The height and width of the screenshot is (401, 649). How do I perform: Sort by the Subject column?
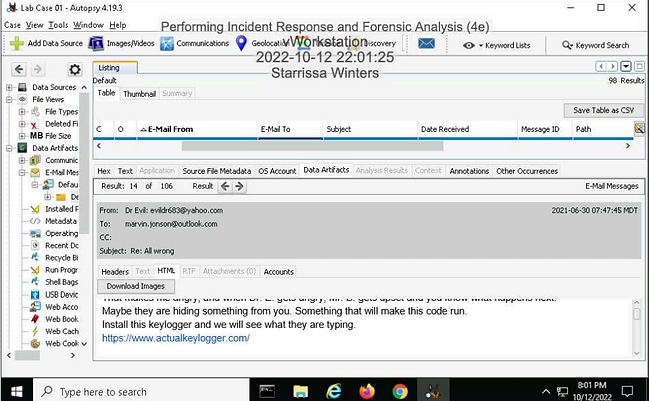pyautogui.click(x=370, y=130)
